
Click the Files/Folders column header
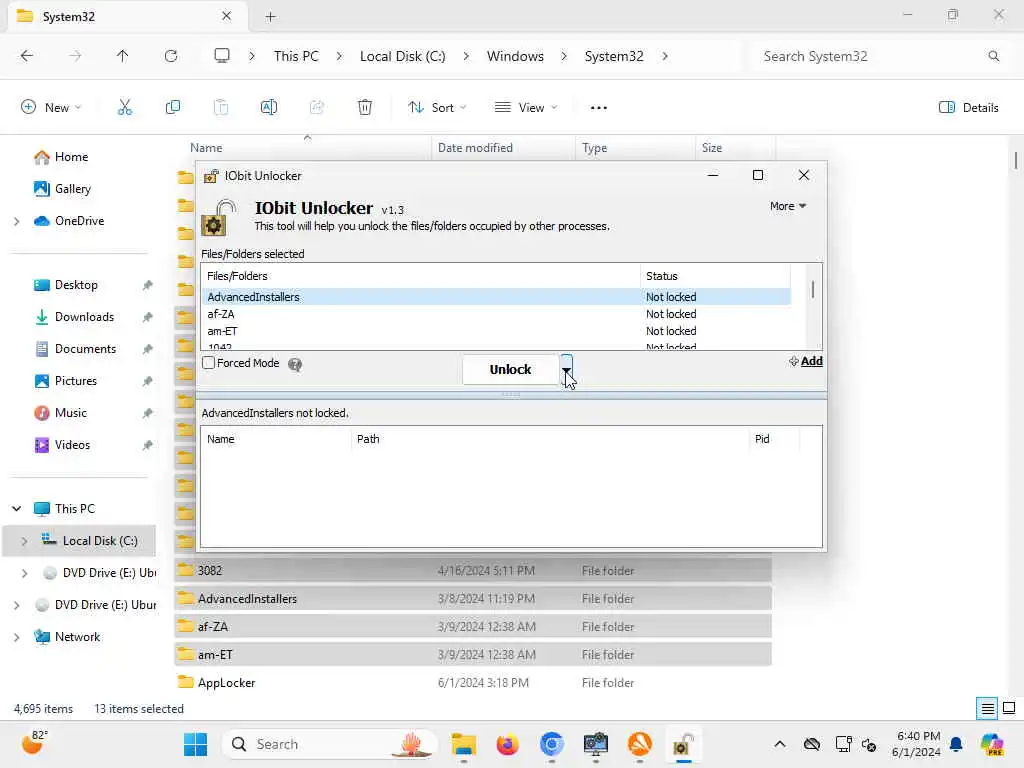click(x=421, y=276)
